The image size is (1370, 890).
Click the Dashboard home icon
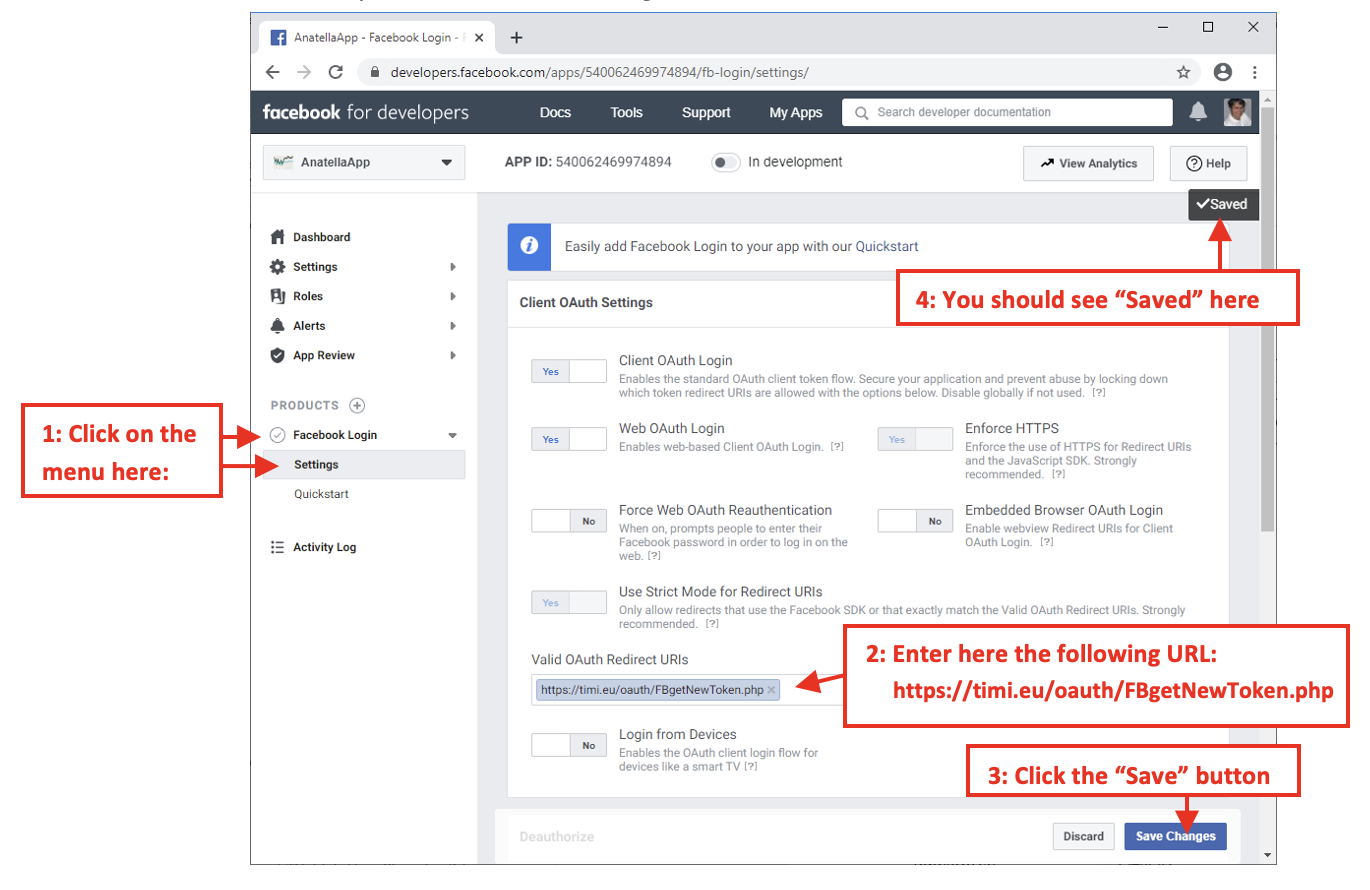pos(278,237)
